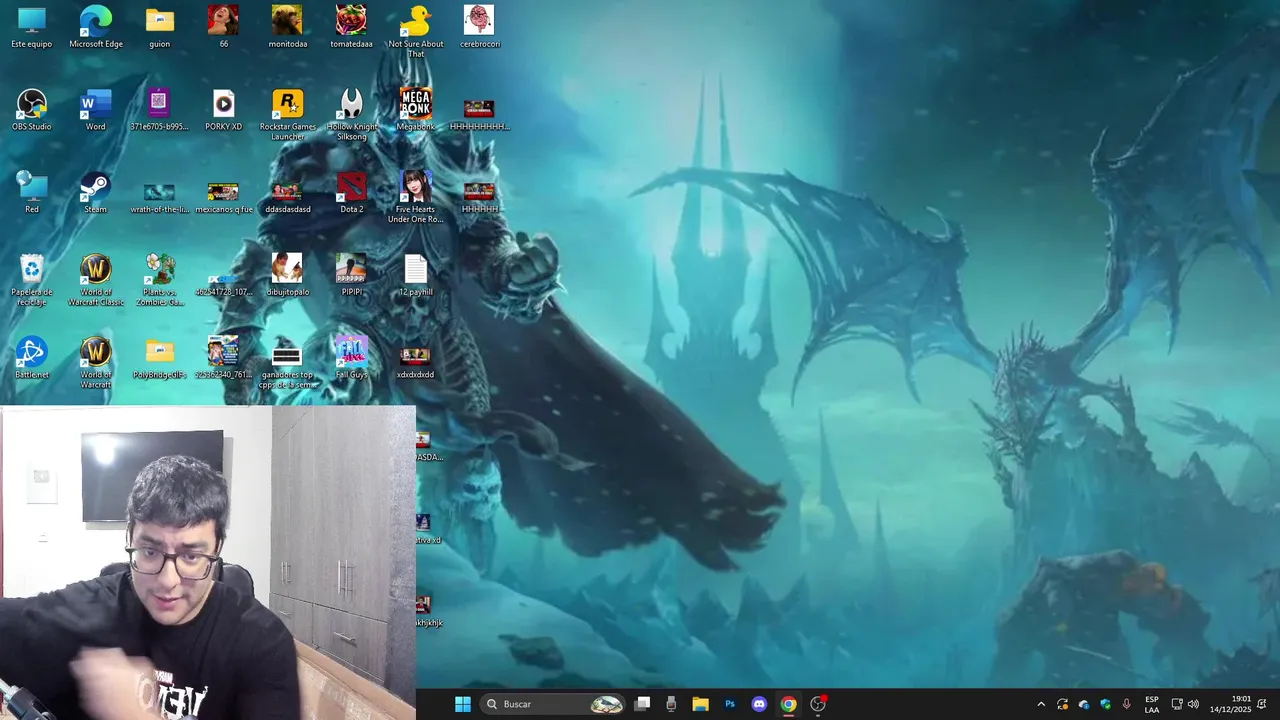Select ganadores top cpps file
This screenshot has width=1280, height=720.
[x=287, y=367]
